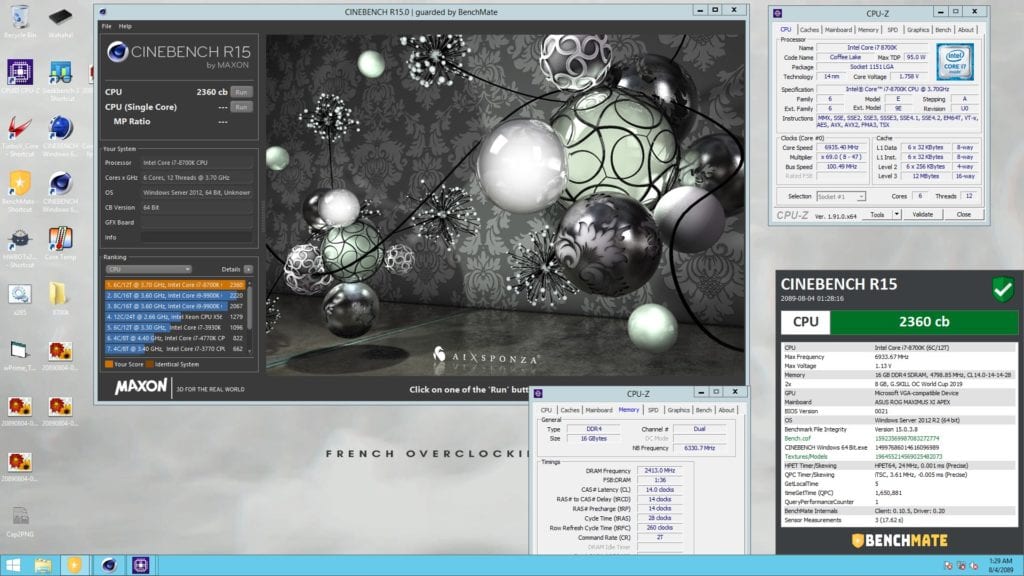Click the MAXON logo in Cinebench
Image resolution: width=1024 pixels, height=576 pixels.
pyautogui.click(x=140, y=387)
